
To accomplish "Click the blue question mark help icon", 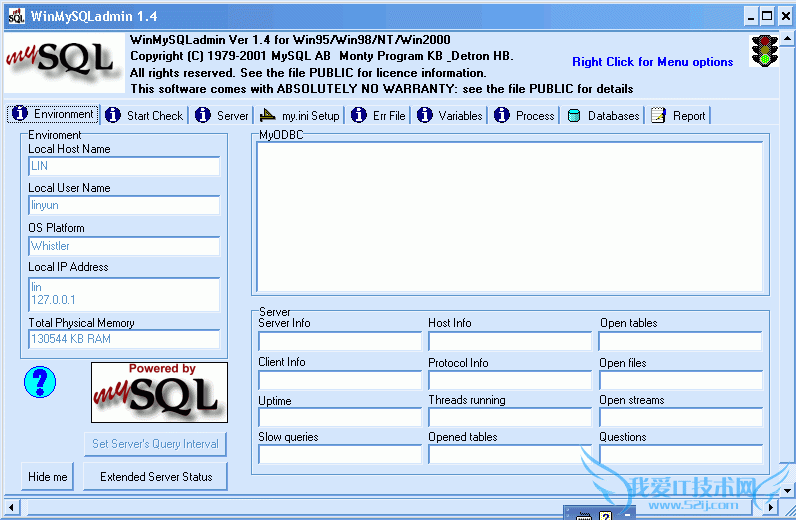I will (40, 381).
